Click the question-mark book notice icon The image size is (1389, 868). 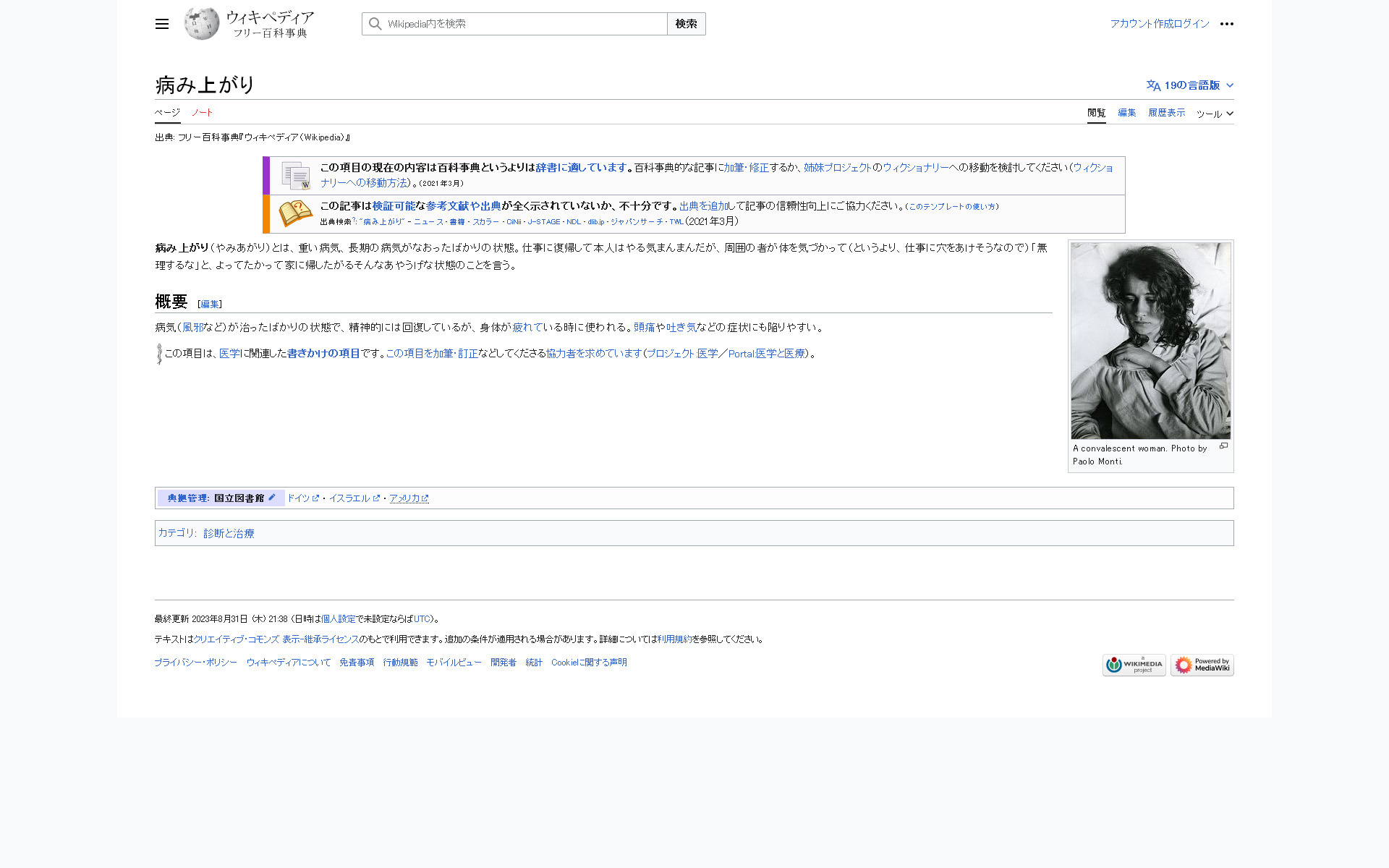[x=295, y=214]
